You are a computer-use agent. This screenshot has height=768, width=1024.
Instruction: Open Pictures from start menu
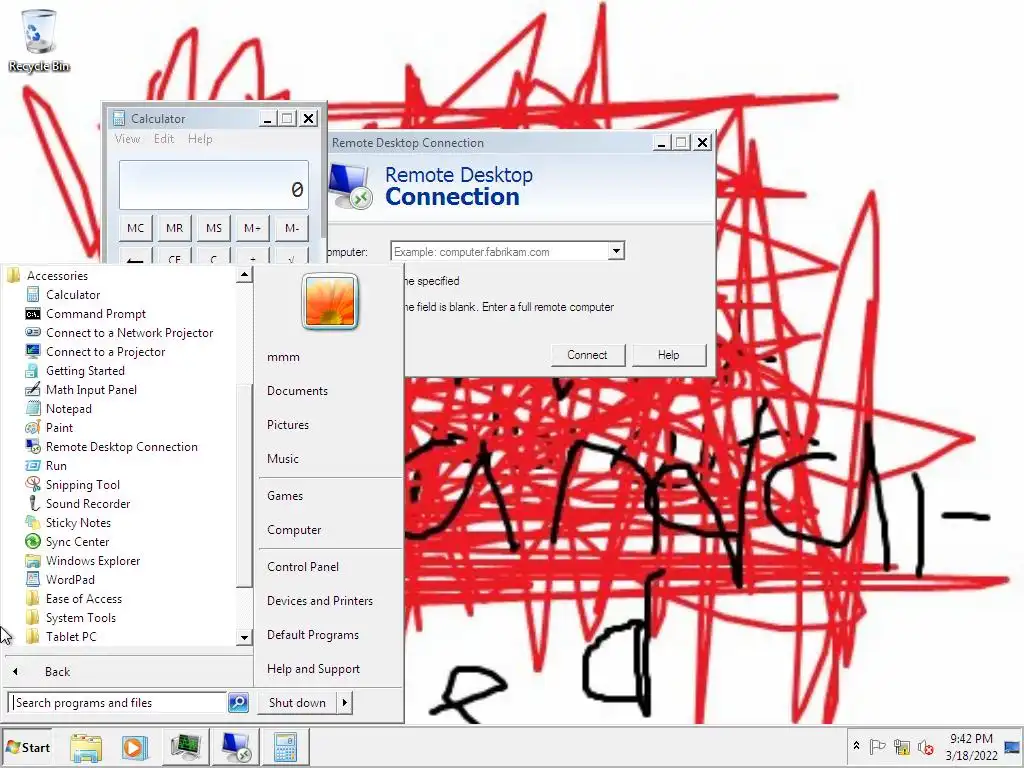[288, 424]
